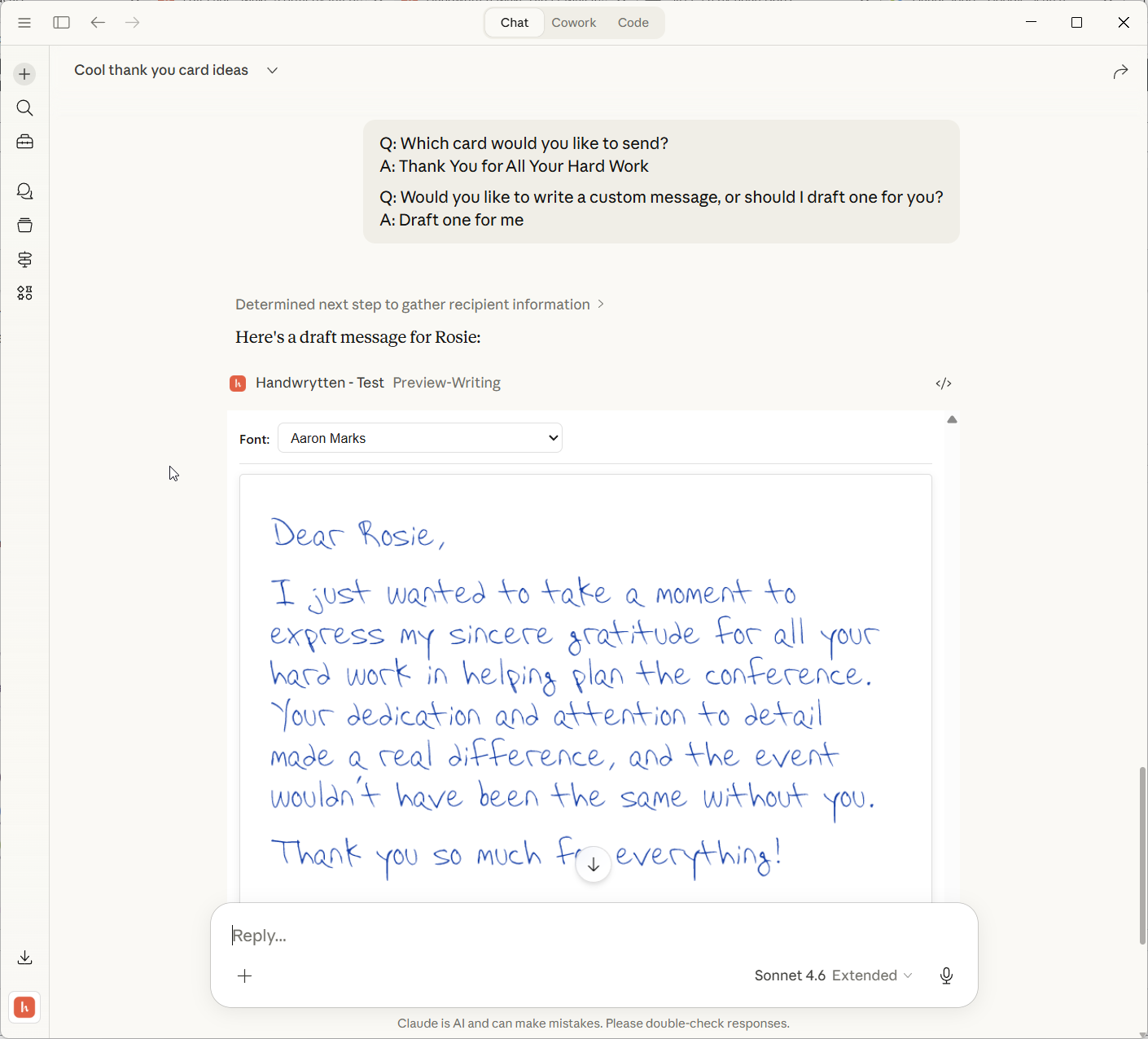Image resolution: width=1148 pixels, height=1039 pixels.
Task: Click the scroll to bottom arrow button
Action: [594, 865]
